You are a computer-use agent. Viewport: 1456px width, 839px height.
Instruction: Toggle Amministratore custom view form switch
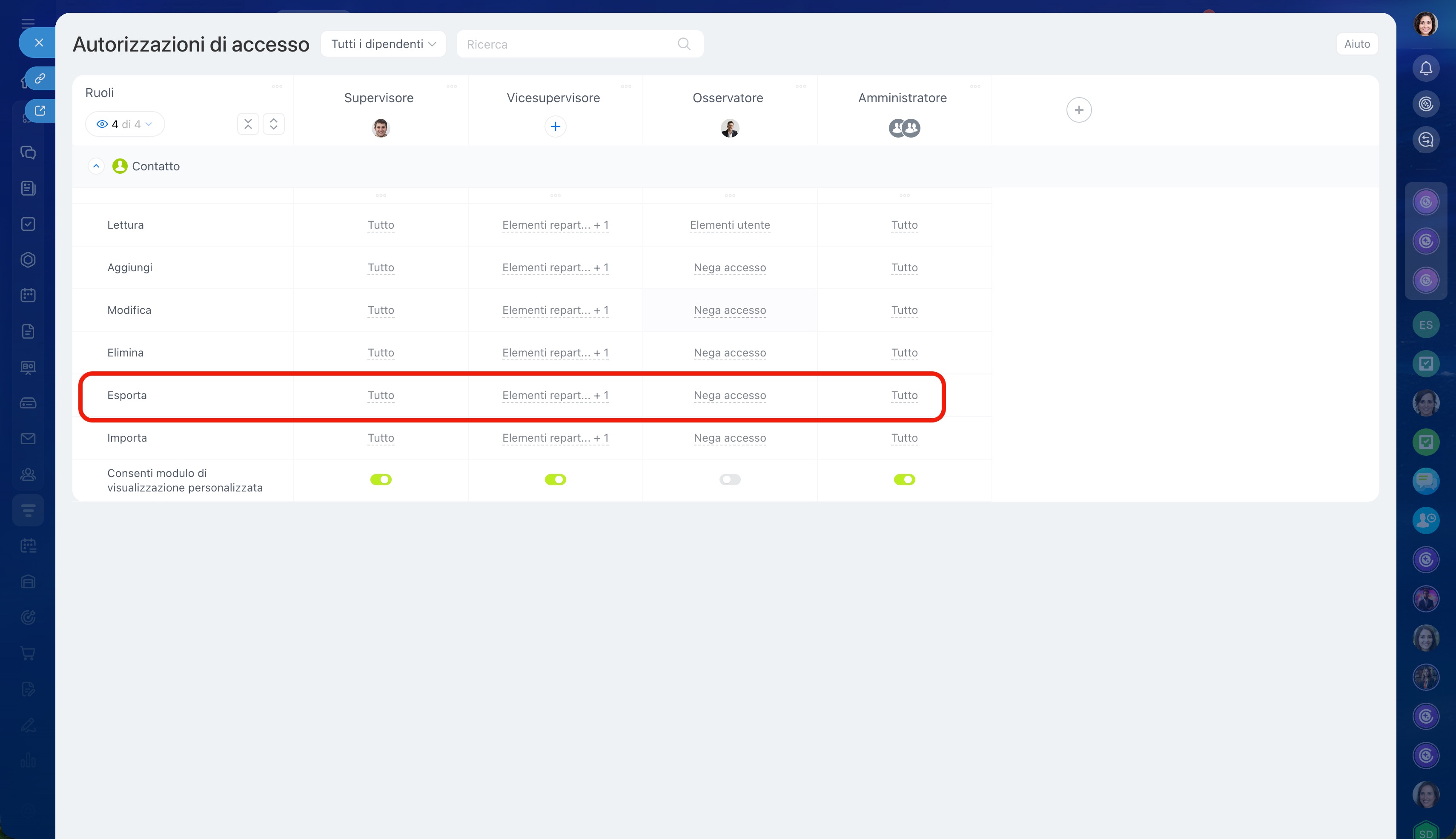904,480
